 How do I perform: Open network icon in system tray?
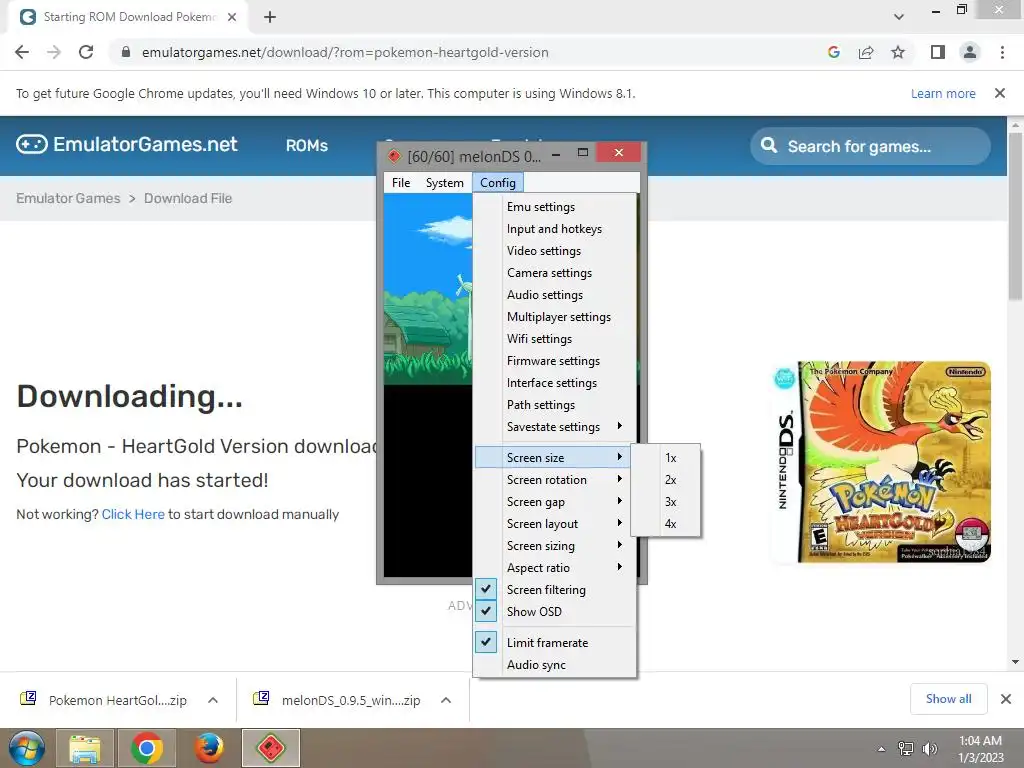coord(906,749)
